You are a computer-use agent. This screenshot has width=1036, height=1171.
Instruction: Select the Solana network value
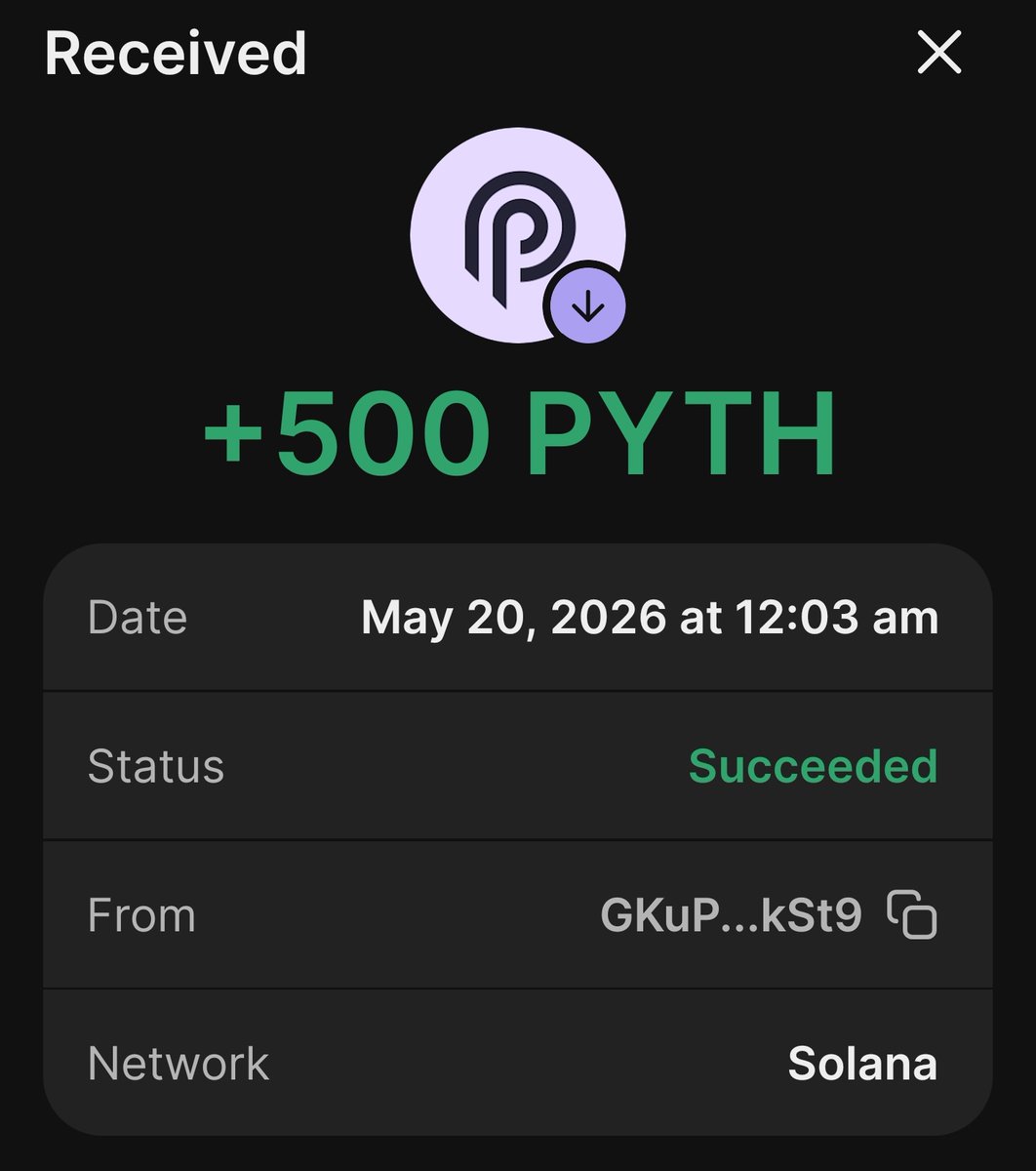pyautogui.click(x=862, y=1064)
